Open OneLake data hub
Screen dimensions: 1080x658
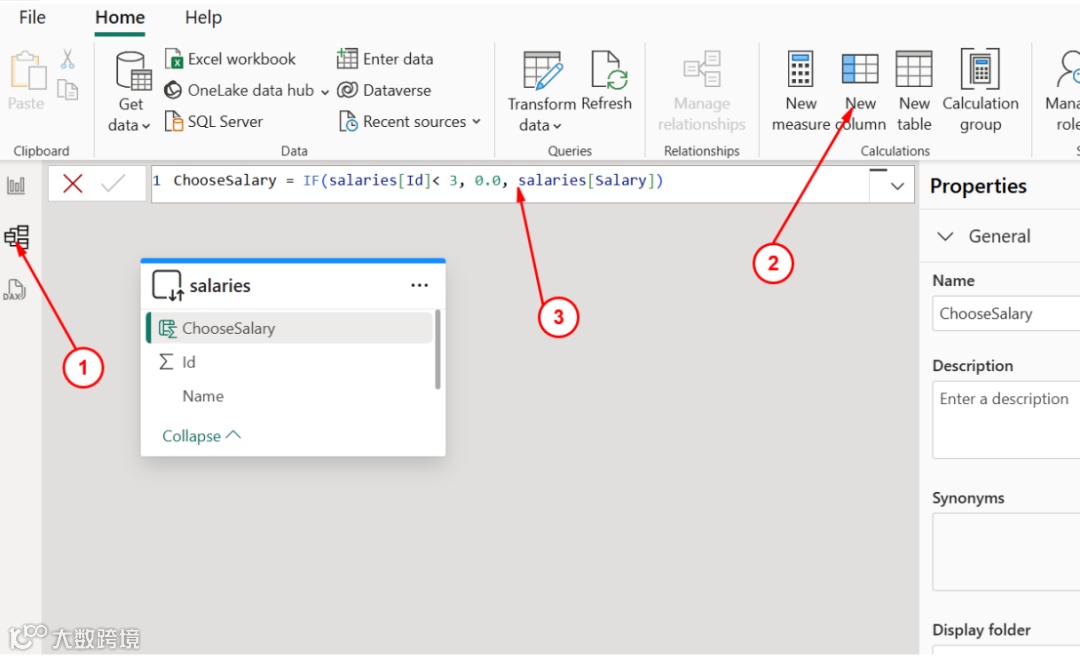coord(247,90)
